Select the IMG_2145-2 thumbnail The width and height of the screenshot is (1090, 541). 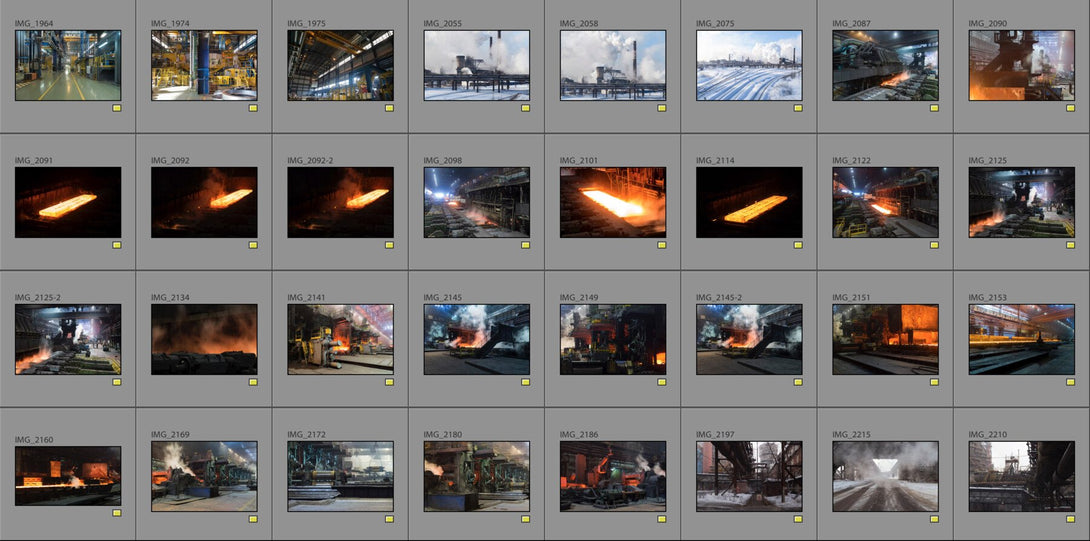[x=749, y=339]
